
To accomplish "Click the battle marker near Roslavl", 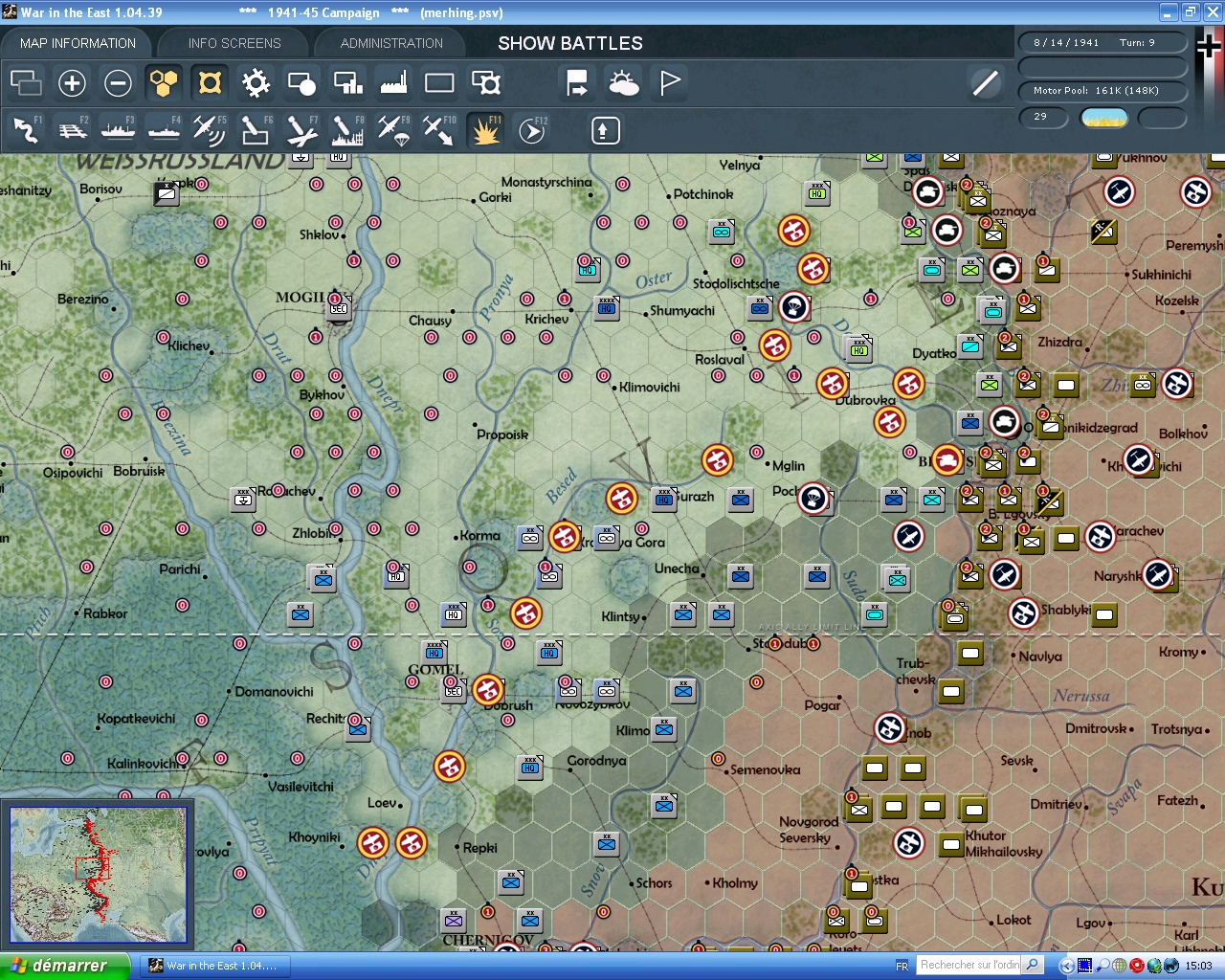I will (774, 345).
